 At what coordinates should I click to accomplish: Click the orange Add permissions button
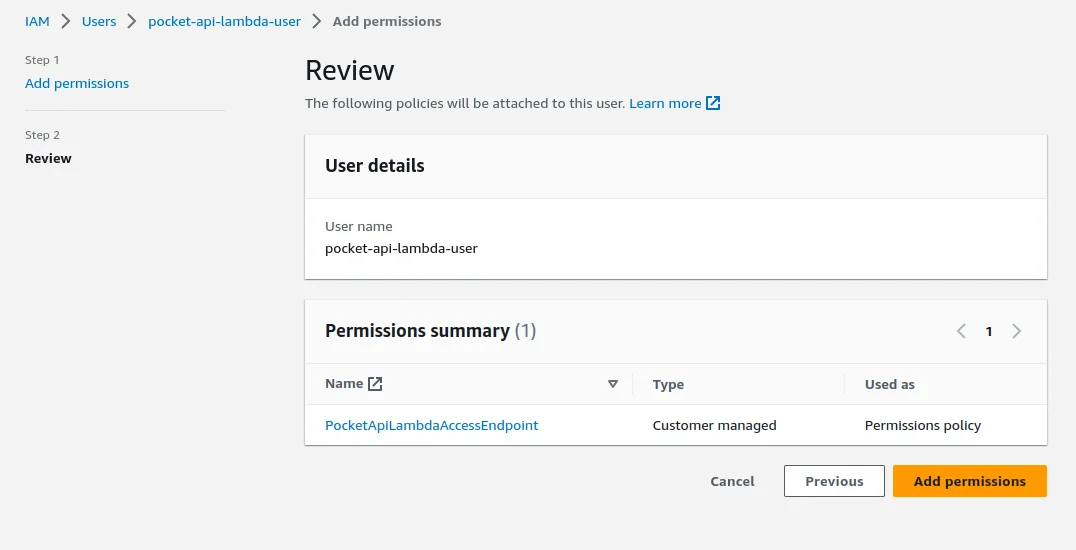[969, 481]
